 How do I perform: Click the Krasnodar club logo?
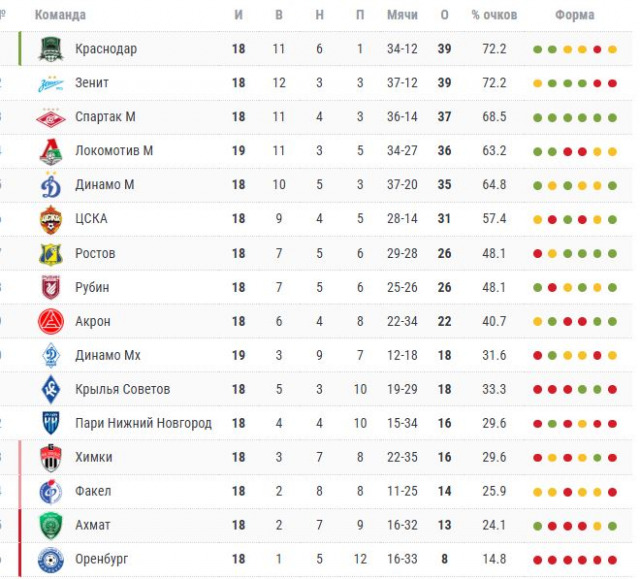point(50,49)
